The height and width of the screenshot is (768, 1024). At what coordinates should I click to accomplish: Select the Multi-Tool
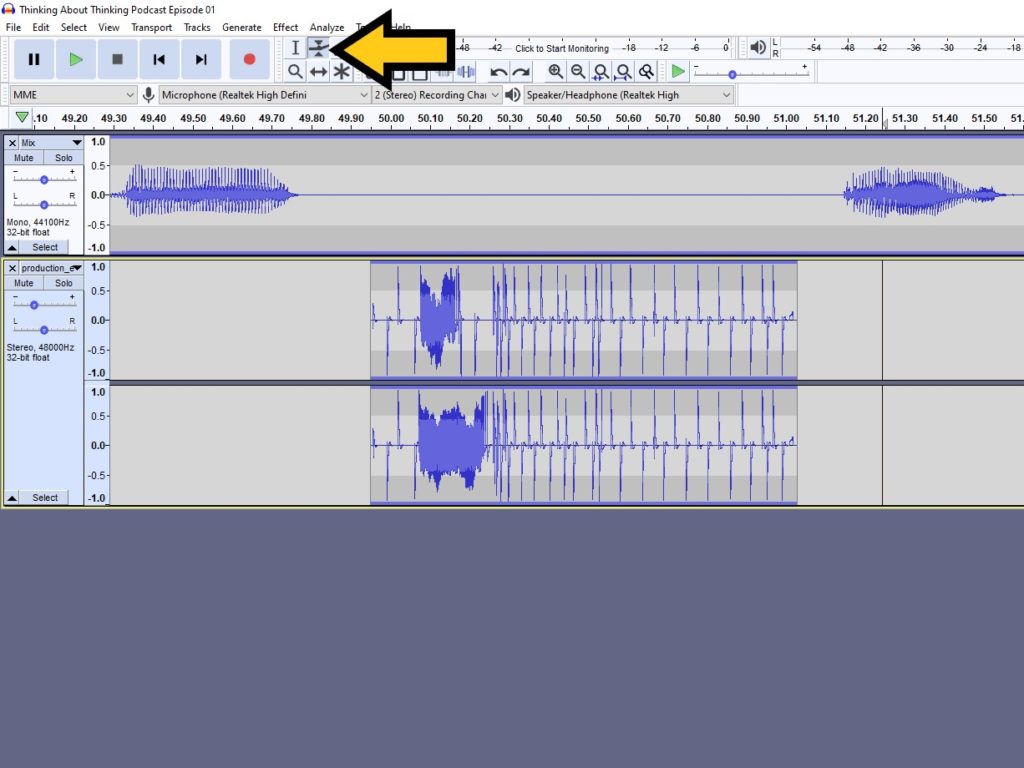point(343,71)
